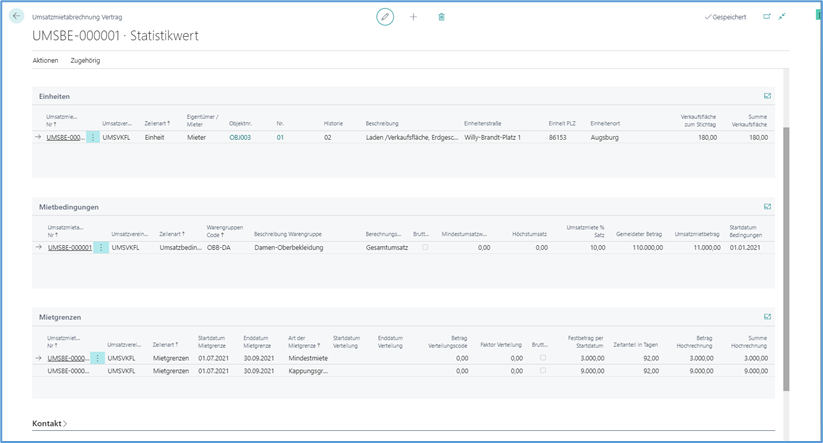Click the back arrow button
Image resolution: width=823 pixels, height=443 pixels.
(17, 17)
